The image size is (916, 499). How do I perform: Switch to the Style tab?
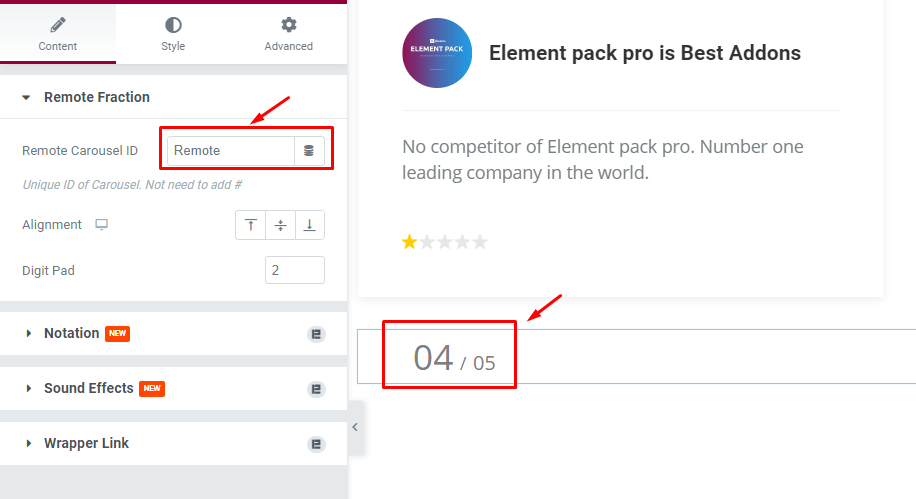[x=173, y=33]
